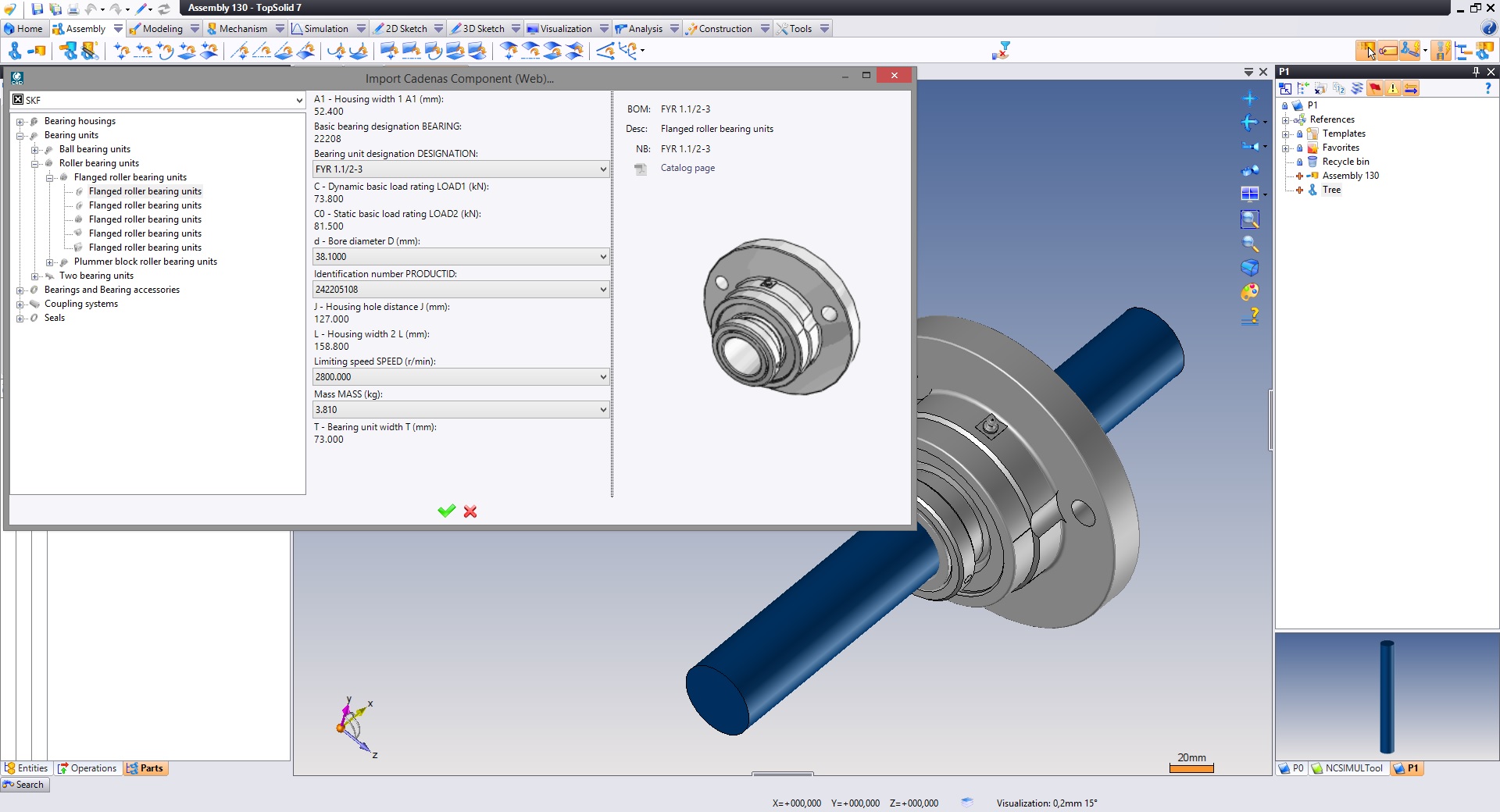Screen dimensions: 1500x812
Task: Click the Save icon in the title bar
Action: (x=37, y=9)
